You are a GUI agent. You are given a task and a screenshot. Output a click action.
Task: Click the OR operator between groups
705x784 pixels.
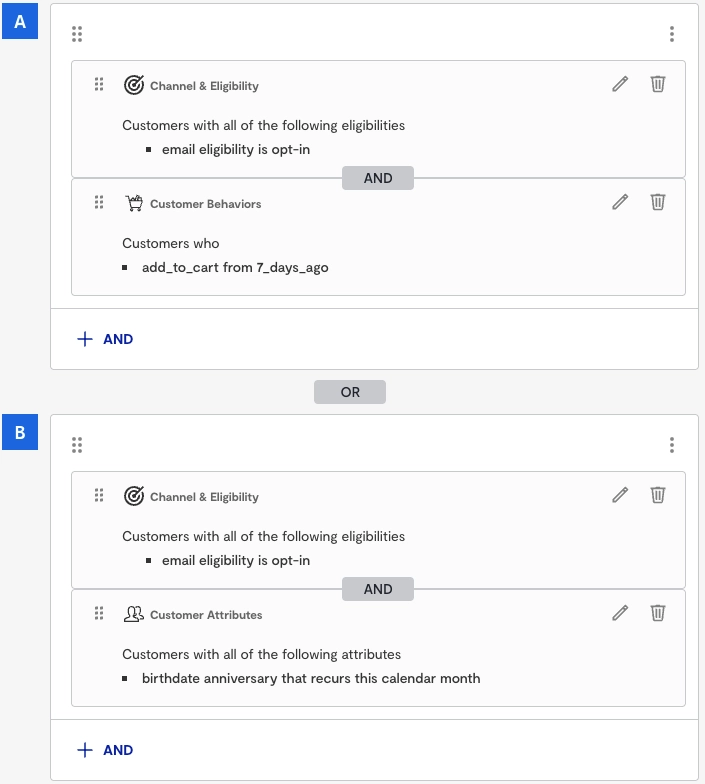click(x=350, y=392)
